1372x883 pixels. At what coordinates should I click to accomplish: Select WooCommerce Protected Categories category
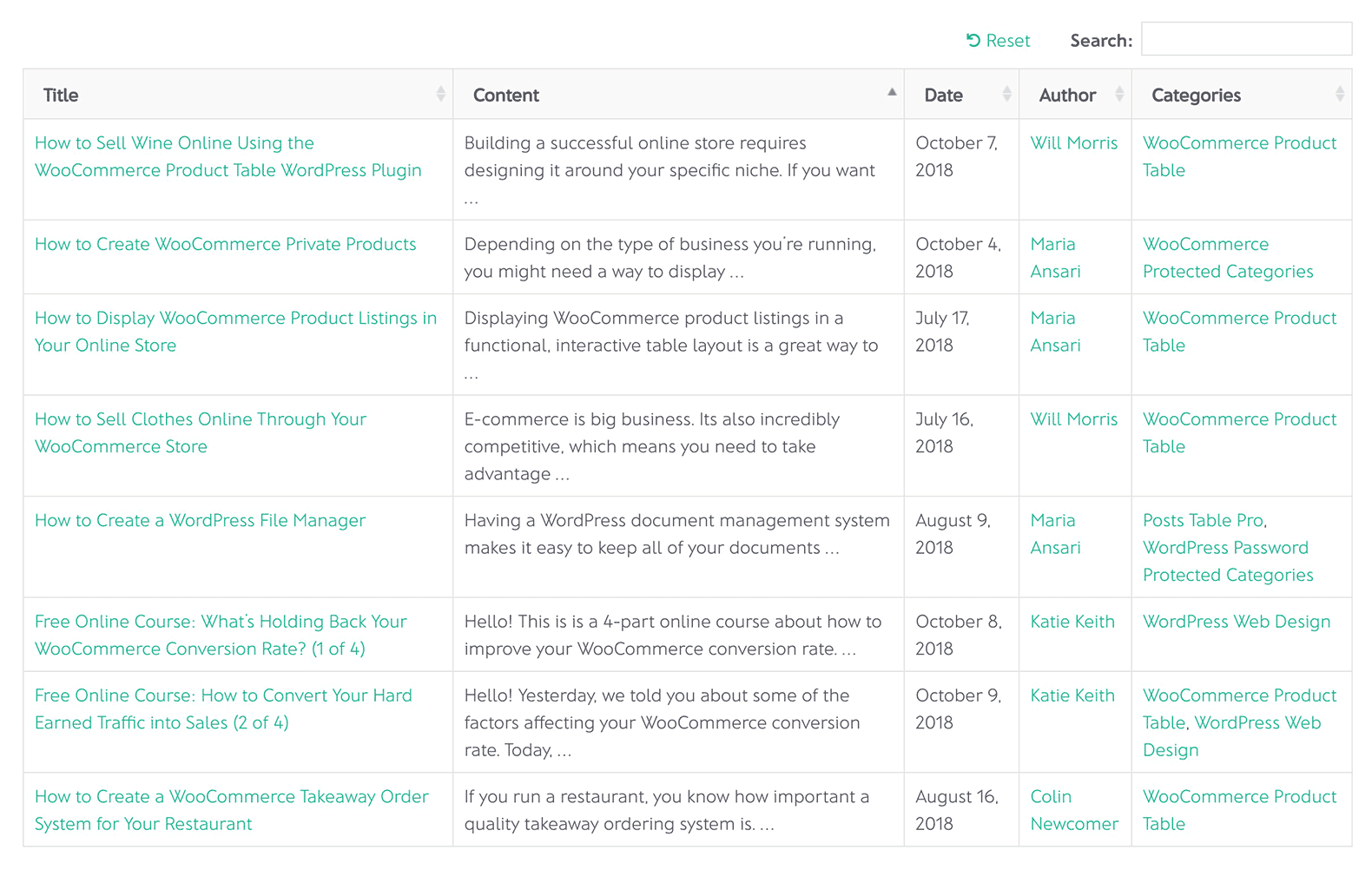point(1228,258)
